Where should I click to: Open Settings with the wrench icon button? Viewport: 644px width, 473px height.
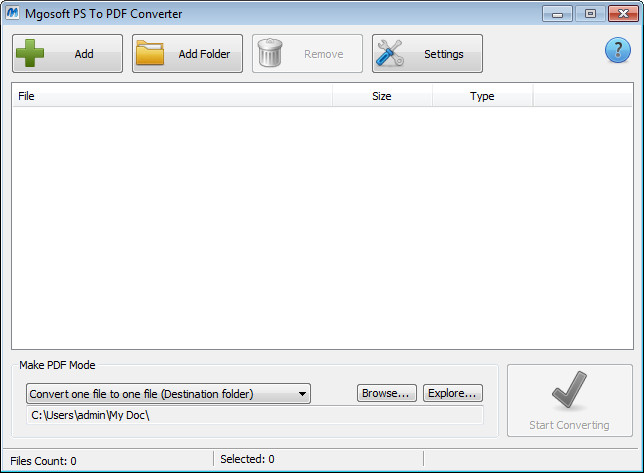pyautogui.click(x=427, y=54)
